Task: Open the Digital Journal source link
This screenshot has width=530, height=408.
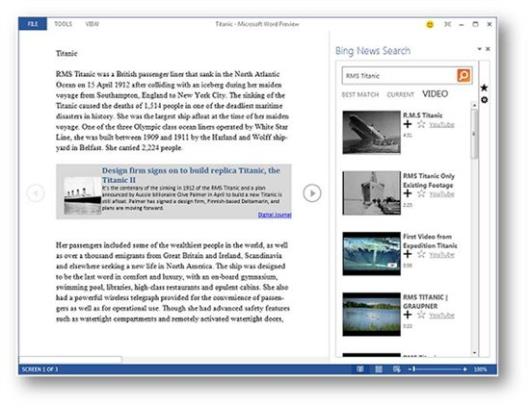Action: click(274, 215)
